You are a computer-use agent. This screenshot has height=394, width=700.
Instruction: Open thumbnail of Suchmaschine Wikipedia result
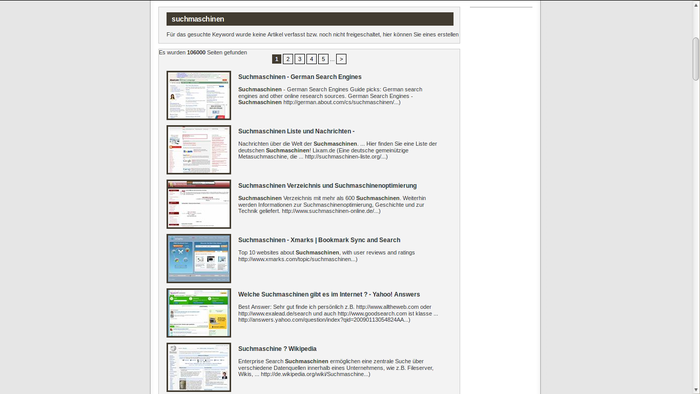pyautogui.click(x=199, y=367)
